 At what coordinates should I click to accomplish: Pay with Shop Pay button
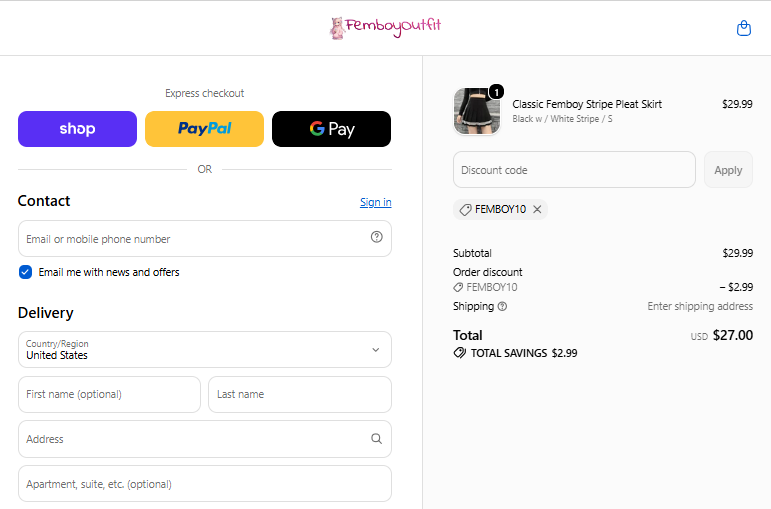coord(78,129)
